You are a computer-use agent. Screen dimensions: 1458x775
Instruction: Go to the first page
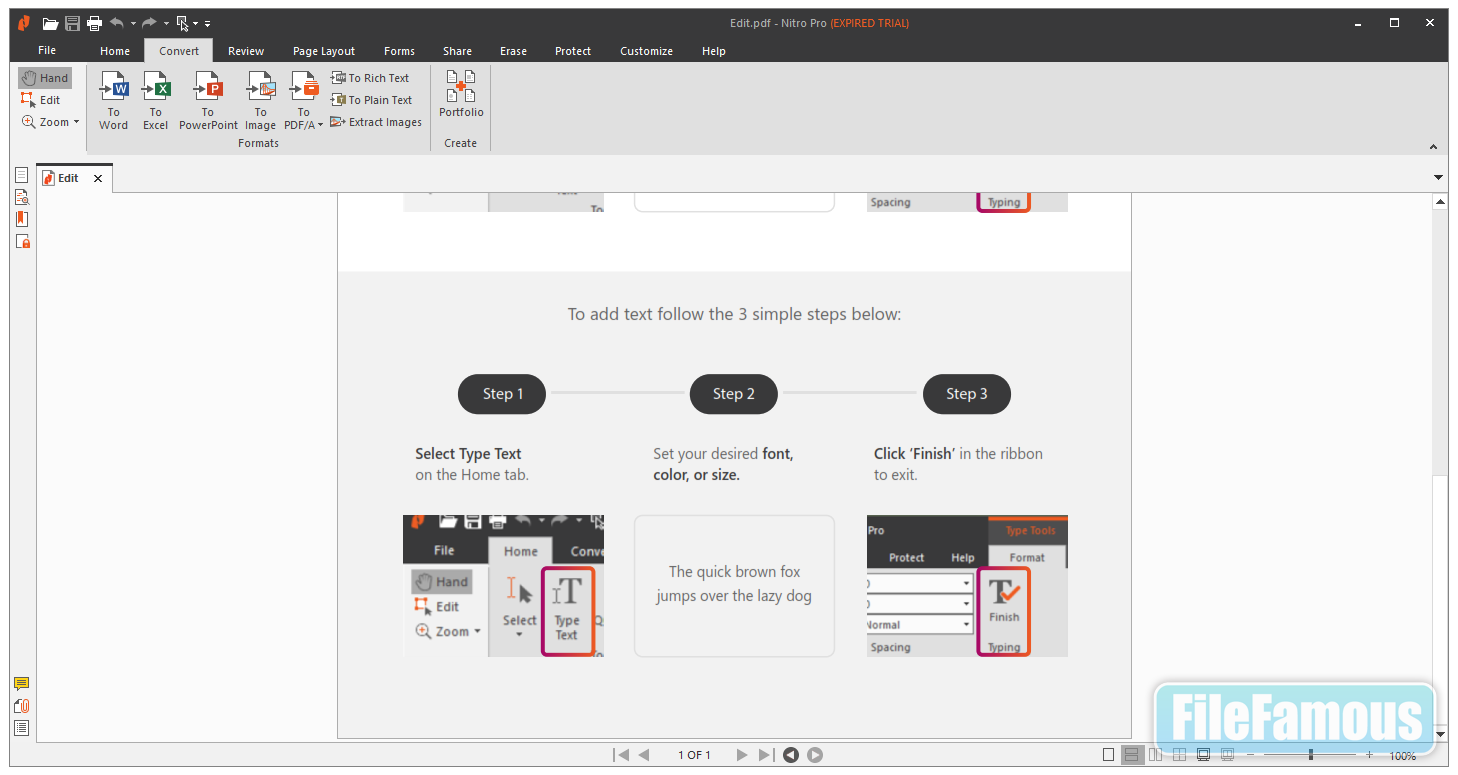pos(621,755)
